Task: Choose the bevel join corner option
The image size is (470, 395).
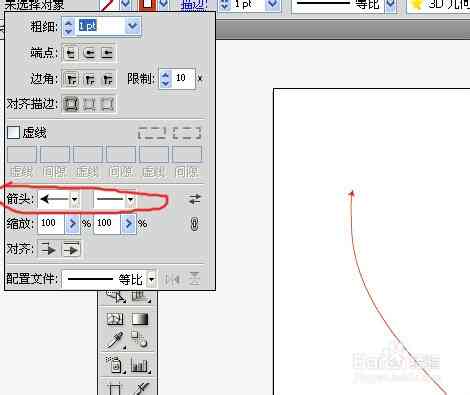Action: pyautogui.click(x=107, y=79)
